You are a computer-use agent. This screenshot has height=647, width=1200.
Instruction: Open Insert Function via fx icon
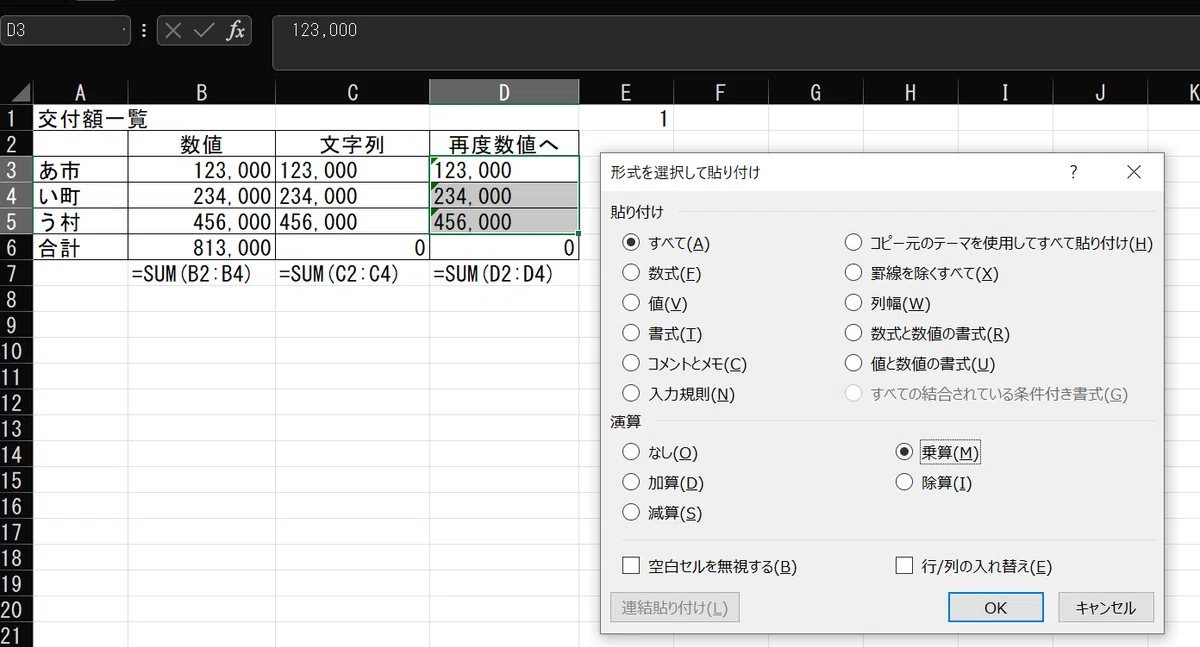(235, 30)
